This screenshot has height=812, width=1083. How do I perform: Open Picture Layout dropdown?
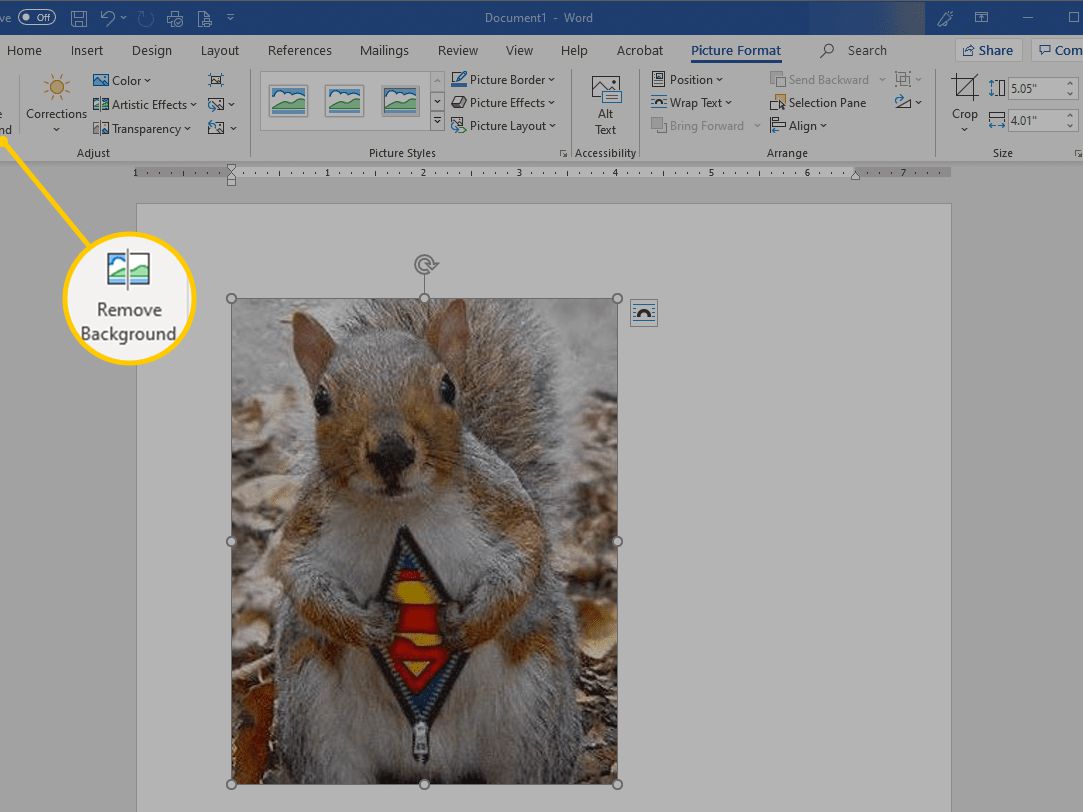point(503,126)
